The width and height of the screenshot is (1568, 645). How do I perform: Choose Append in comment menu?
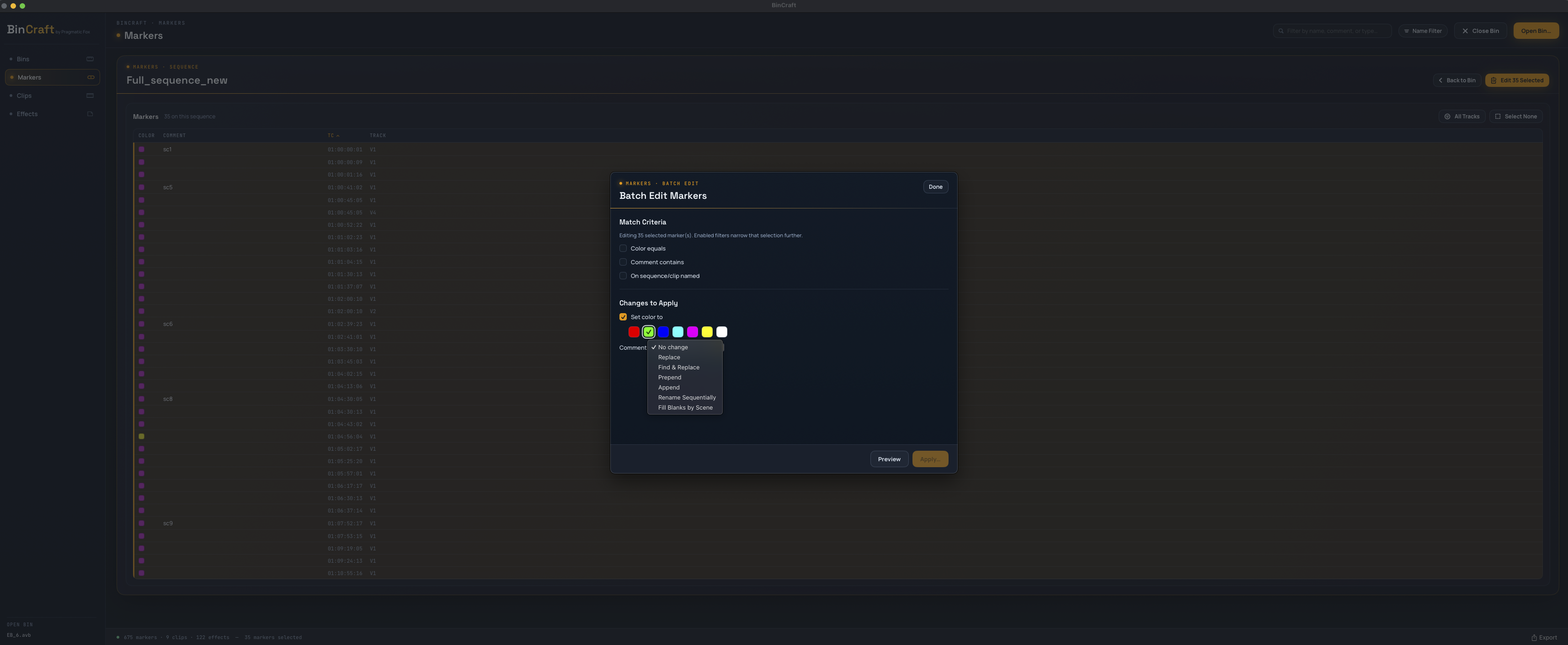(685, 388)
